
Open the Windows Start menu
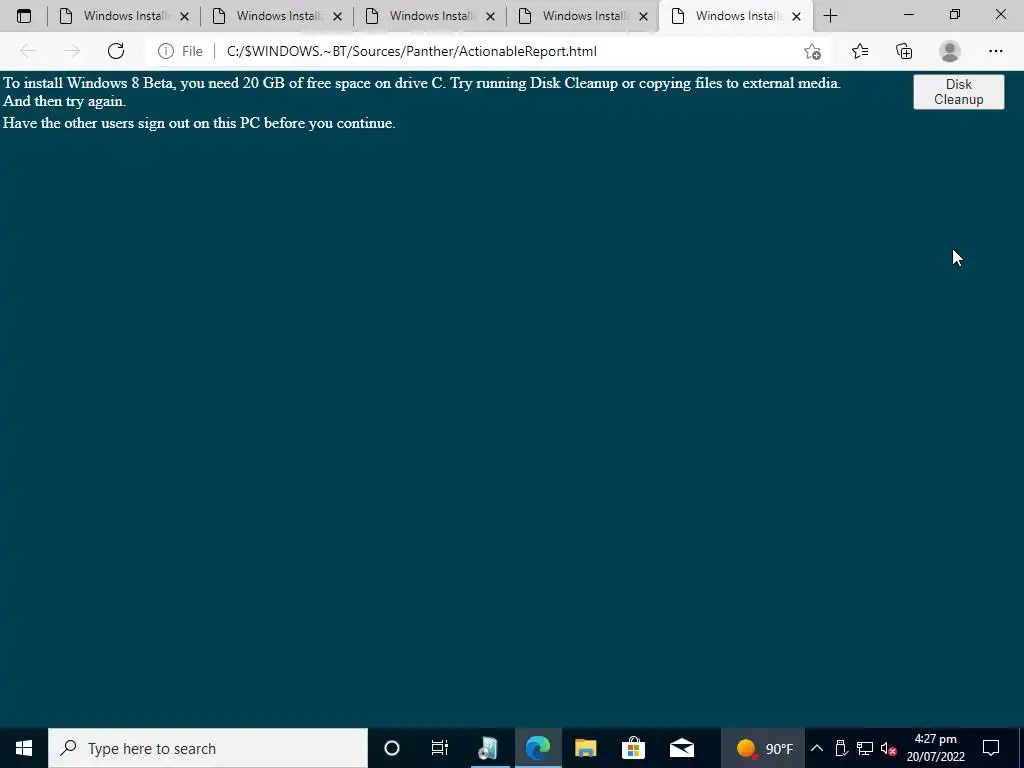click(24, 748)
